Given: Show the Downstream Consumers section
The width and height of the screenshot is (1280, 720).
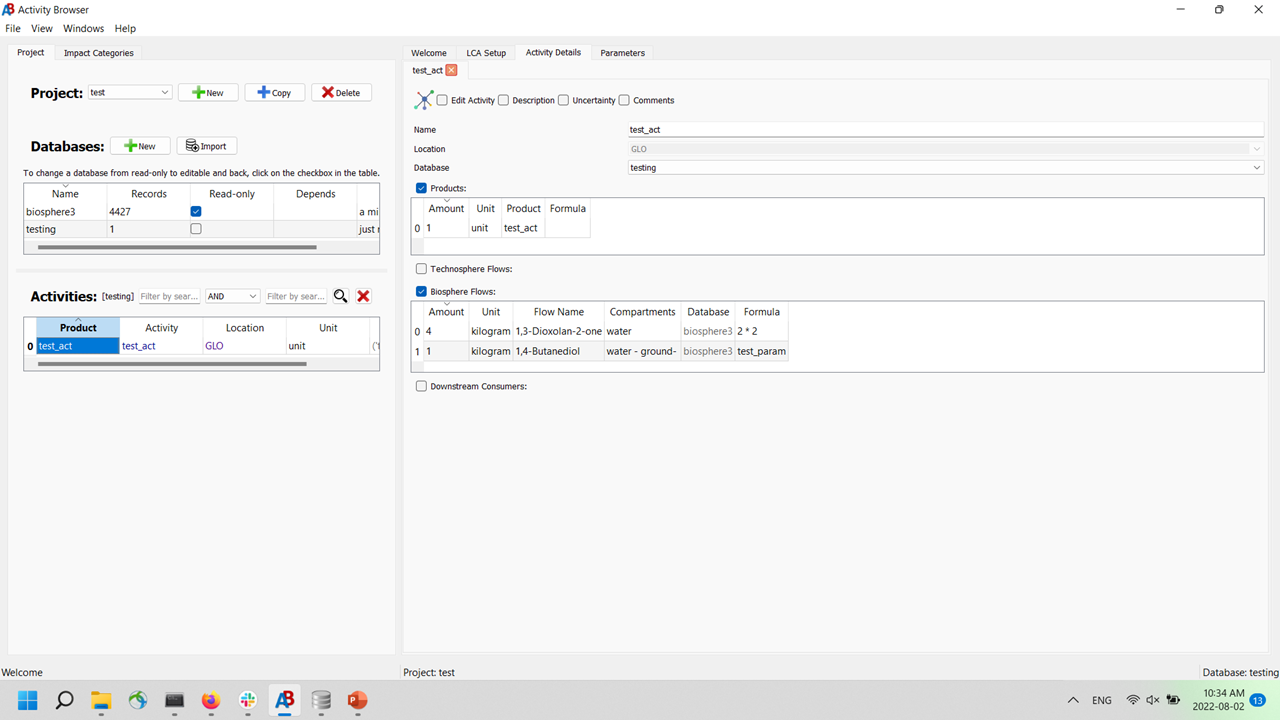Looking at the screenshot, I should [421, 386].
